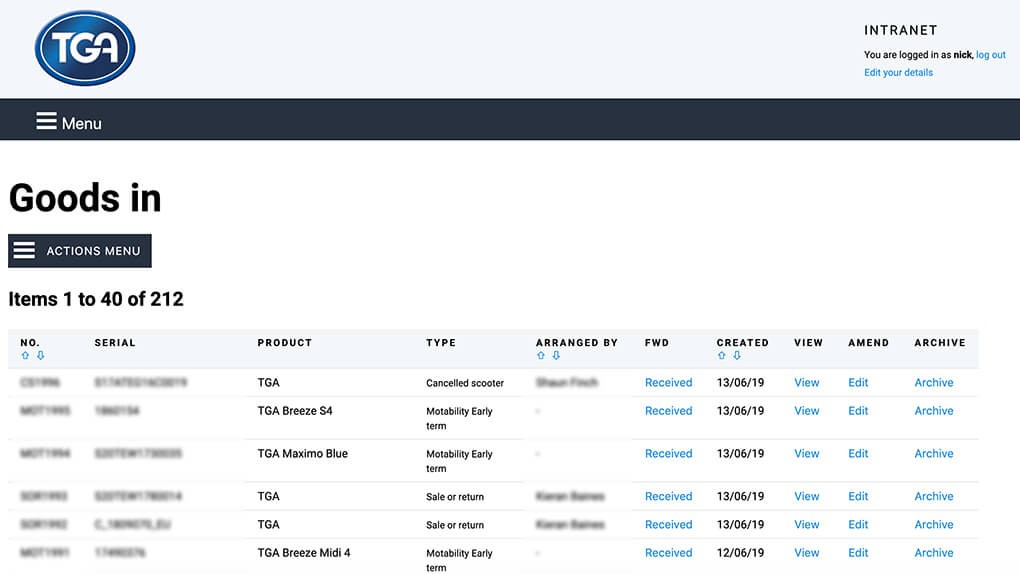Screen dimensions: 1020x574
Task: Edit the TGA Breeze Midi 4 entry
Action: coord(858,553)
